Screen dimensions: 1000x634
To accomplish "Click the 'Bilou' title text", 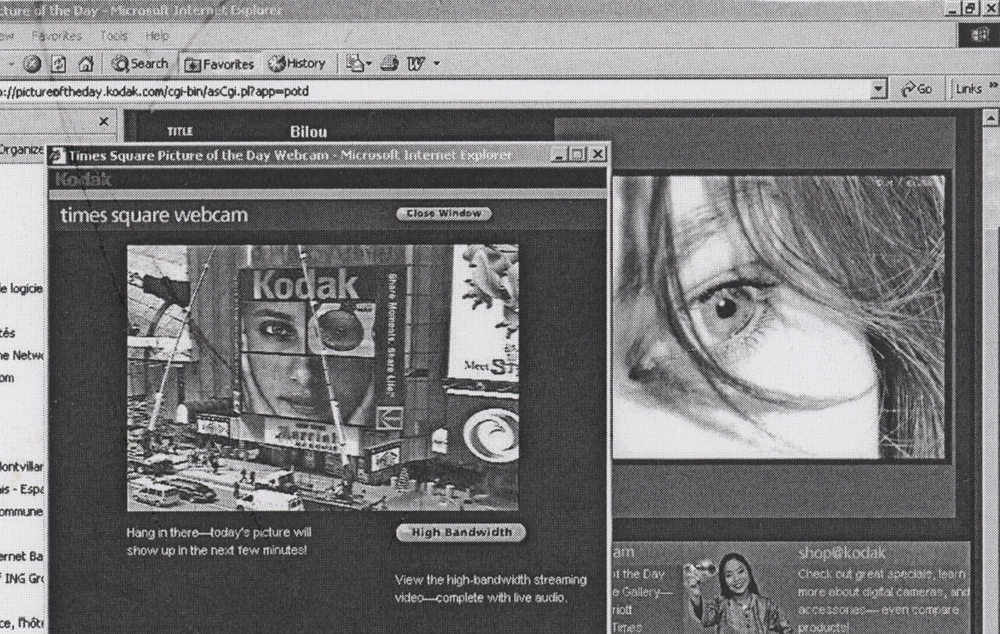I will coord(309,132).
